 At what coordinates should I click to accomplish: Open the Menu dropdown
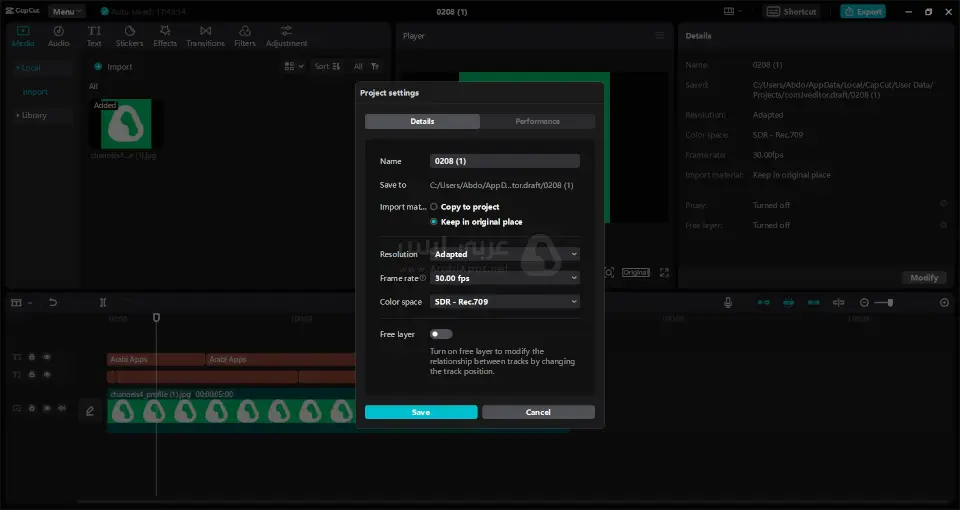pyautogui.click(x=66, y=12)
